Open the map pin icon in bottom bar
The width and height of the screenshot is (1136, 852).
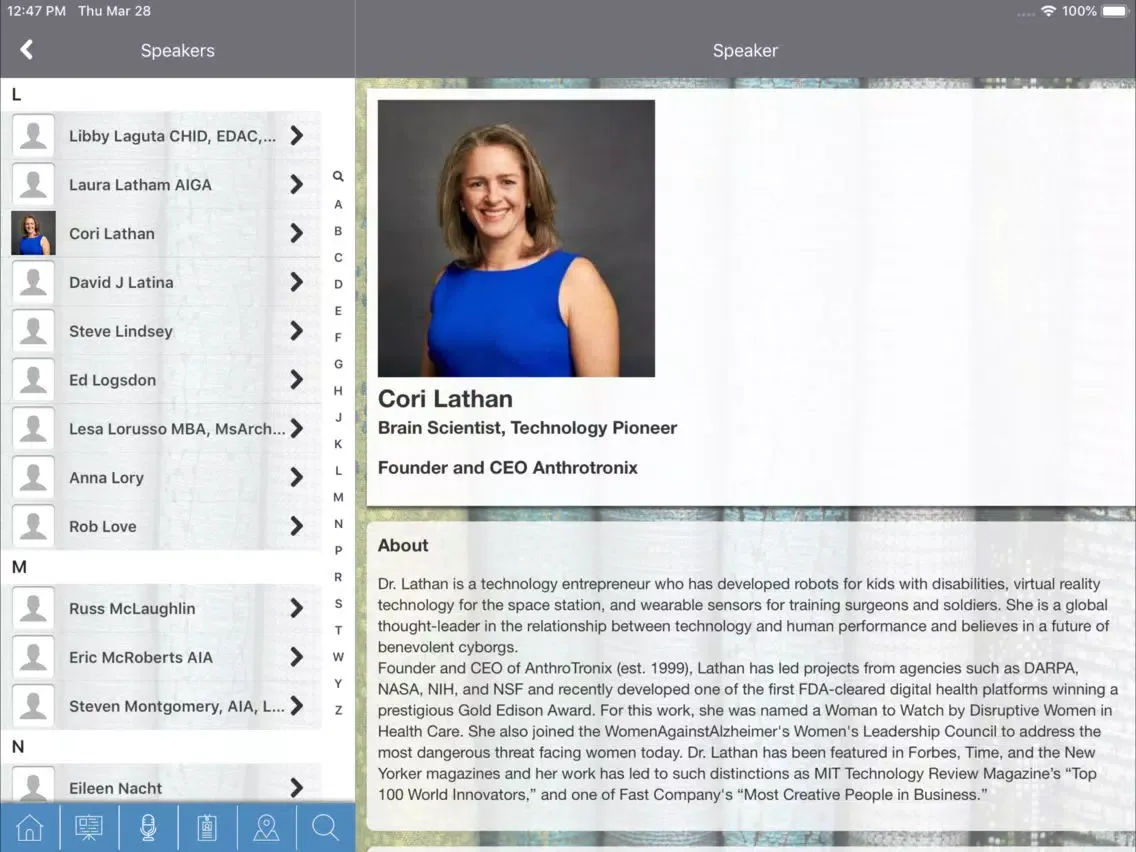click(x=267, y=827)
